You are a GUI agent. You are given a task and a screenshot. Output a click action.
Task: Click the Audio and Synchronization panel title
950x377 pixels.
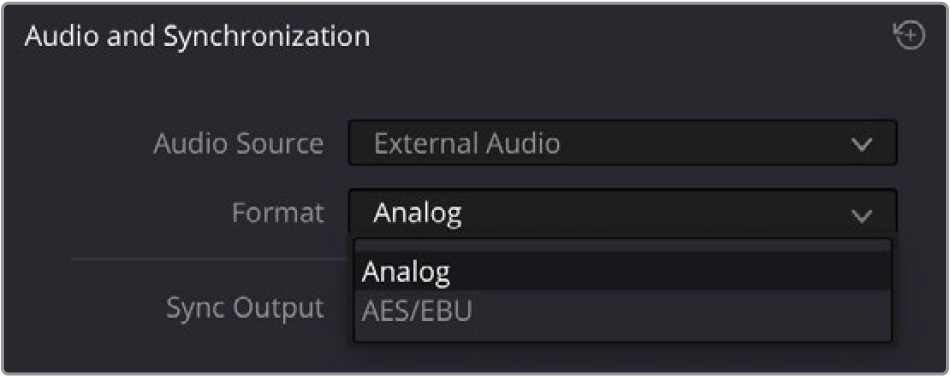197,37
